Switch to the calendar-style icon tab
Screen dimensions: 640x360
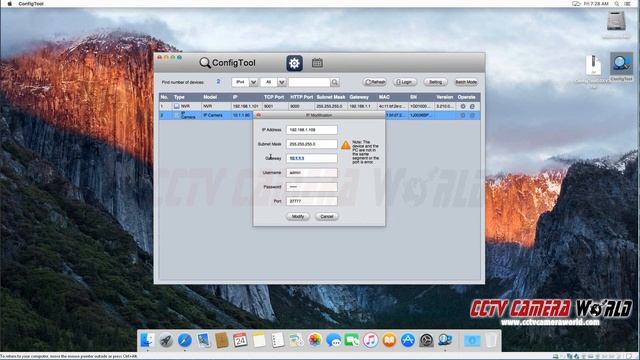click(x=317, y=63)
